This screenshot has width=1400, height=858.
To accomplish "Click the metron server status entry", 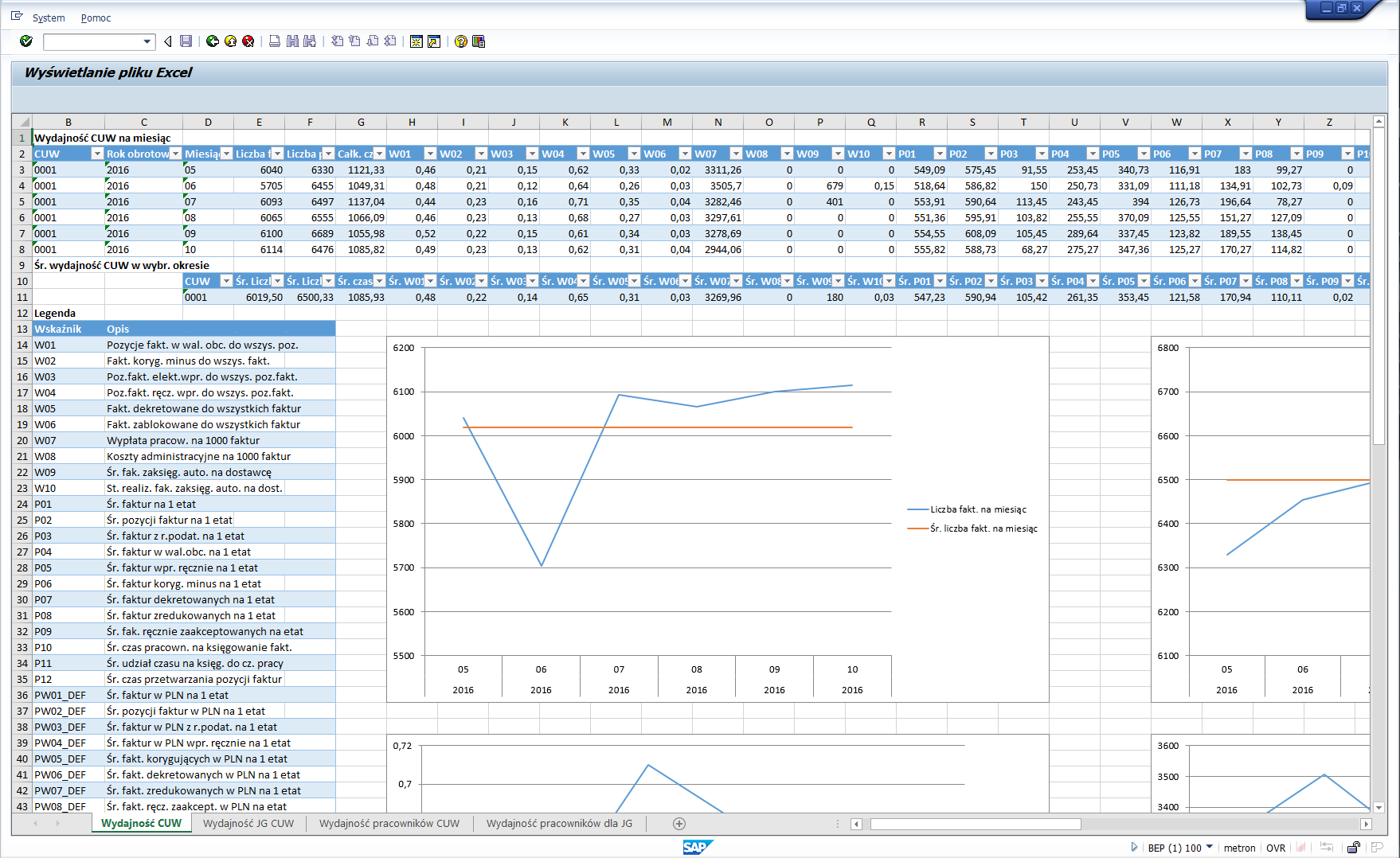I will pos(1239,848).
